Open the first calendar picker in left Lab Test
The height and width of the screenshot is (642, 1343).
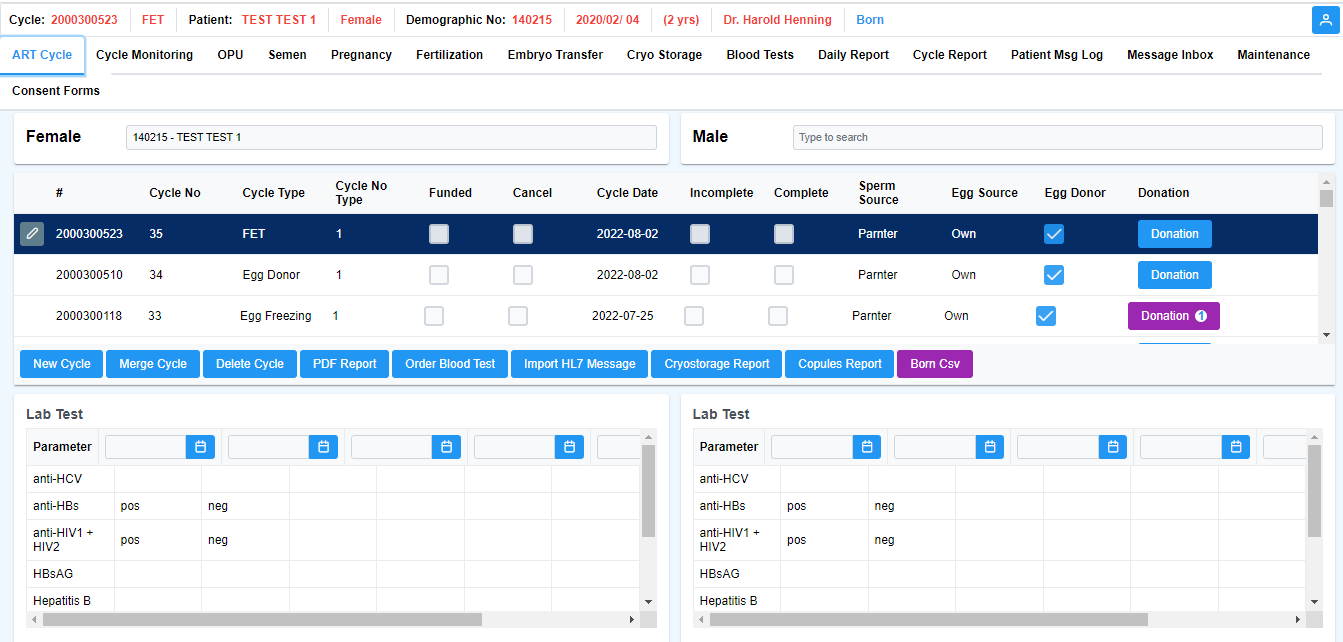pyautogui.click(x=200, y=447)
